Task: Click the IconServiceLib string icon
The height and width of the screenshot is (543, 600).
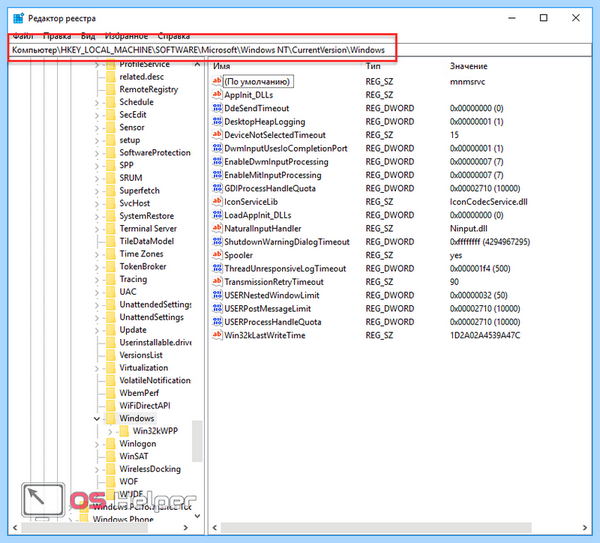Action: tap(217, 201)
